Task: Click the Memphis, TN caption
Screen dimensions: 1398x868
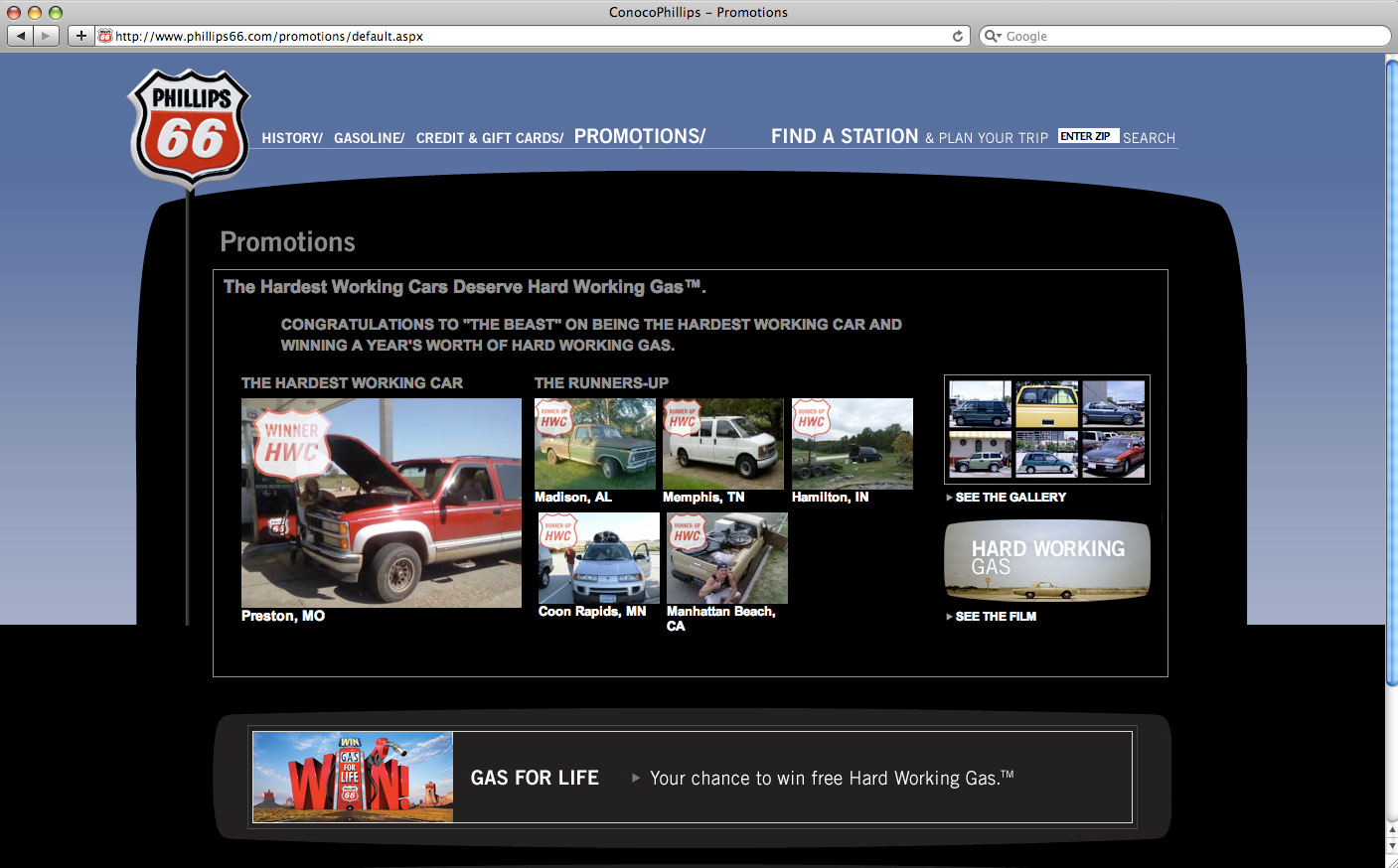Action: (703, 498)
